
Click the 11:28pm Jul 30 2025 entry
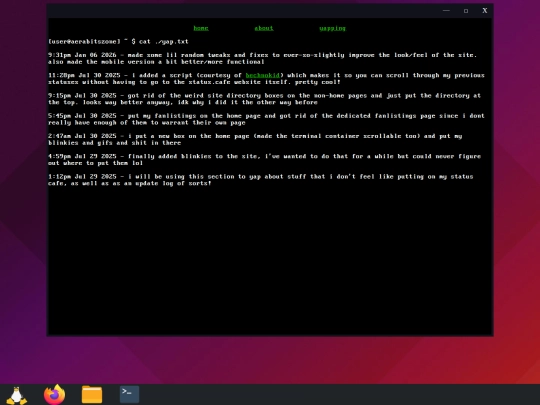point(266,79)
